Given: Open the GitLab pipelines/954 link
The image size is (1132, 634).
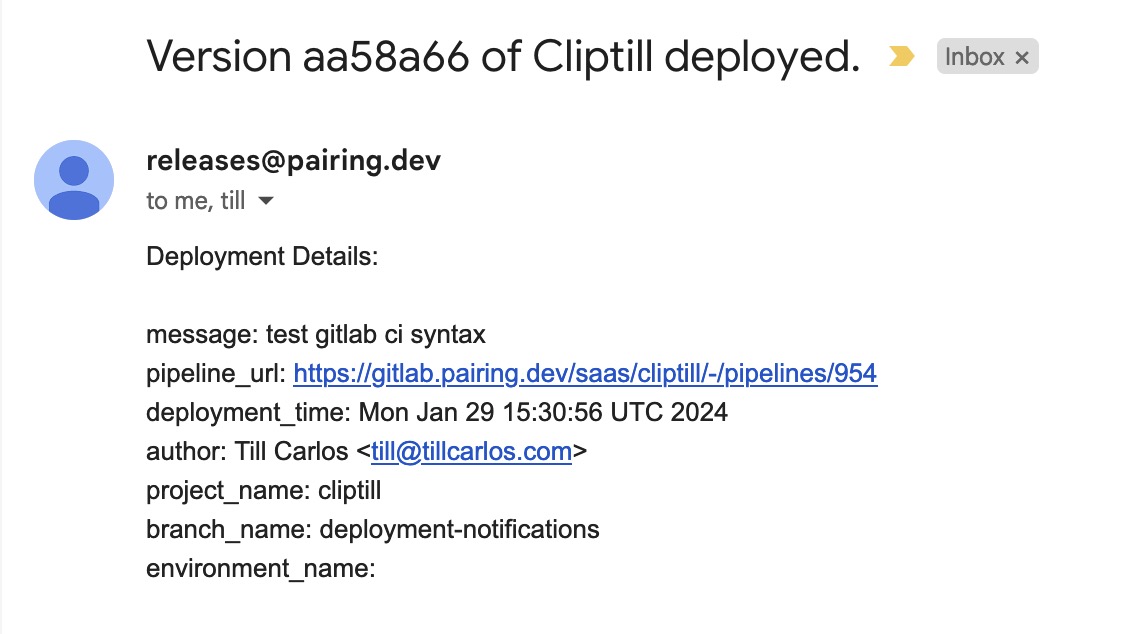Looking at the screenshot, I should 585,374.
